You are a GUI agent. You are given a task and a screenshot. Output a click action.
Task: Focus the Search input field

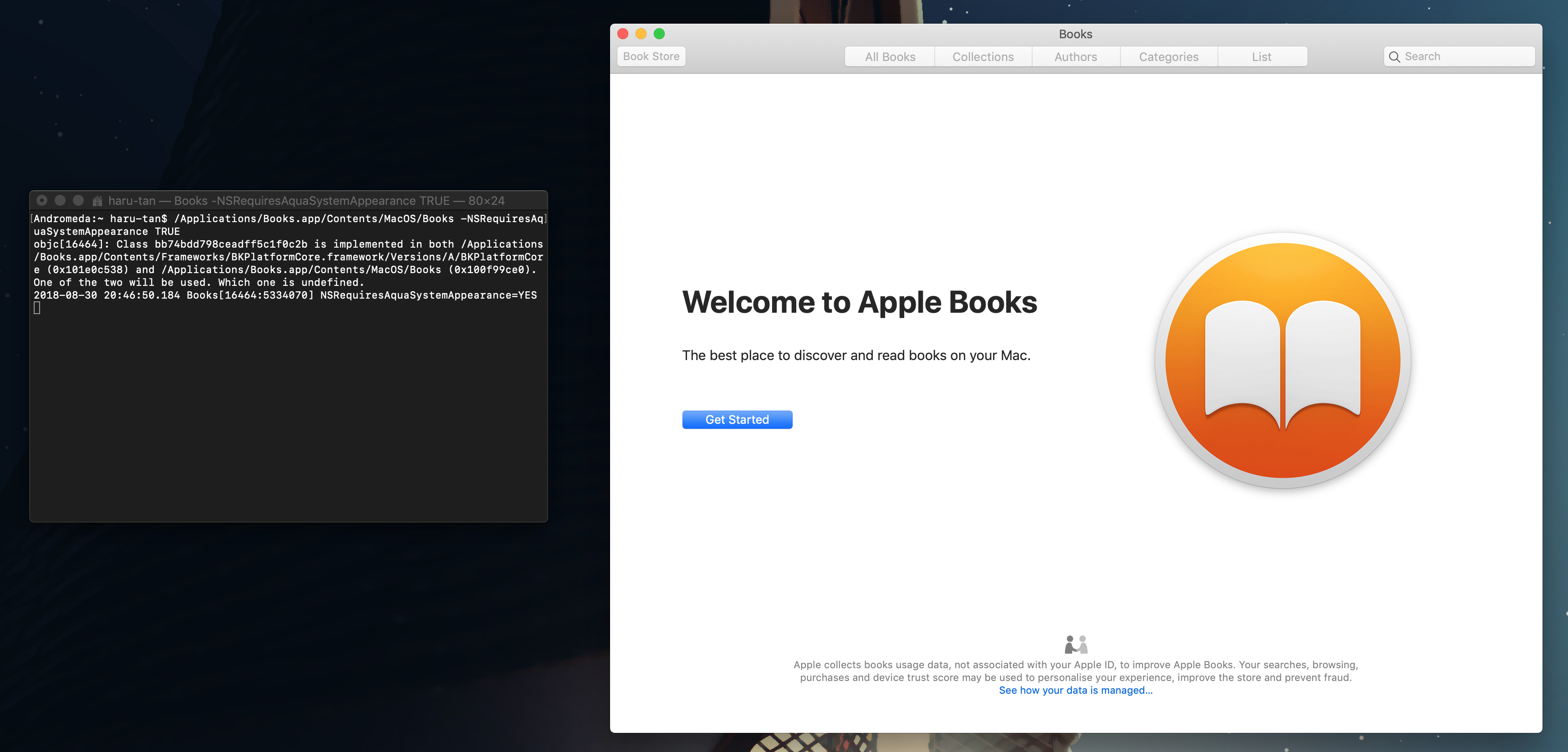pyautogui.click(x=1467, y=56)
